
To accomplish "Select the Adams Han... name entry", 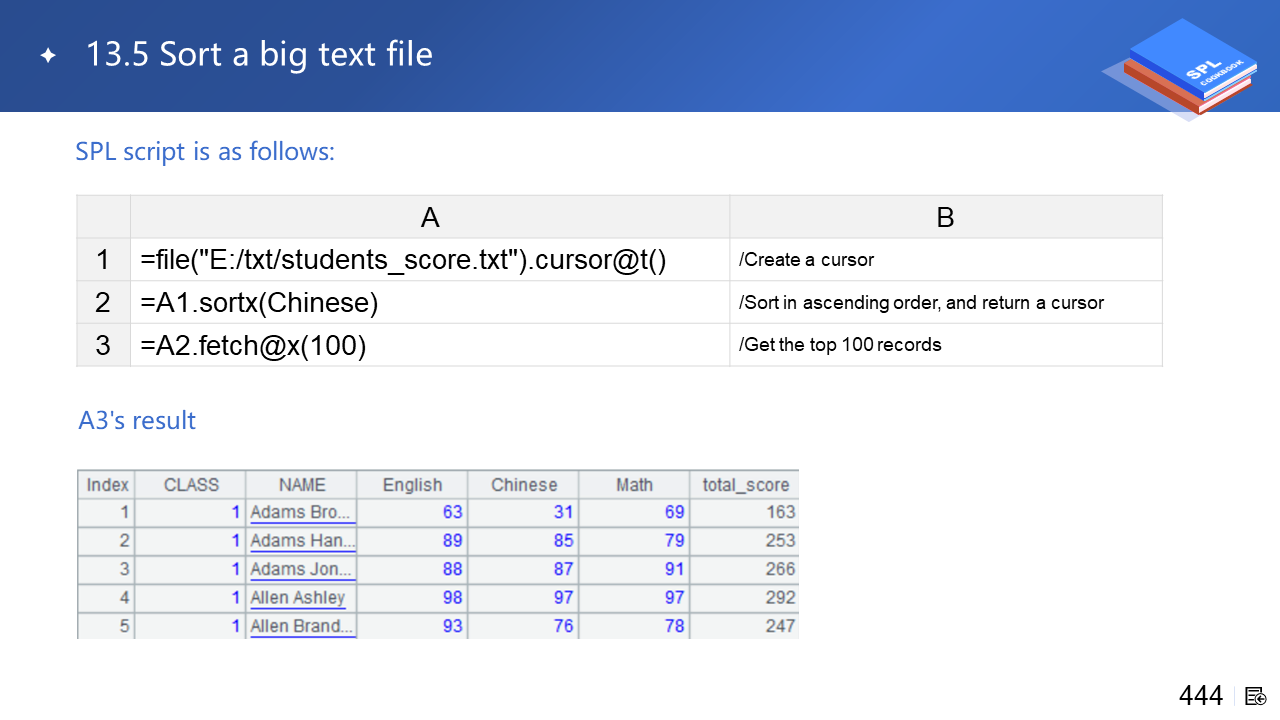I will point(301,541).
